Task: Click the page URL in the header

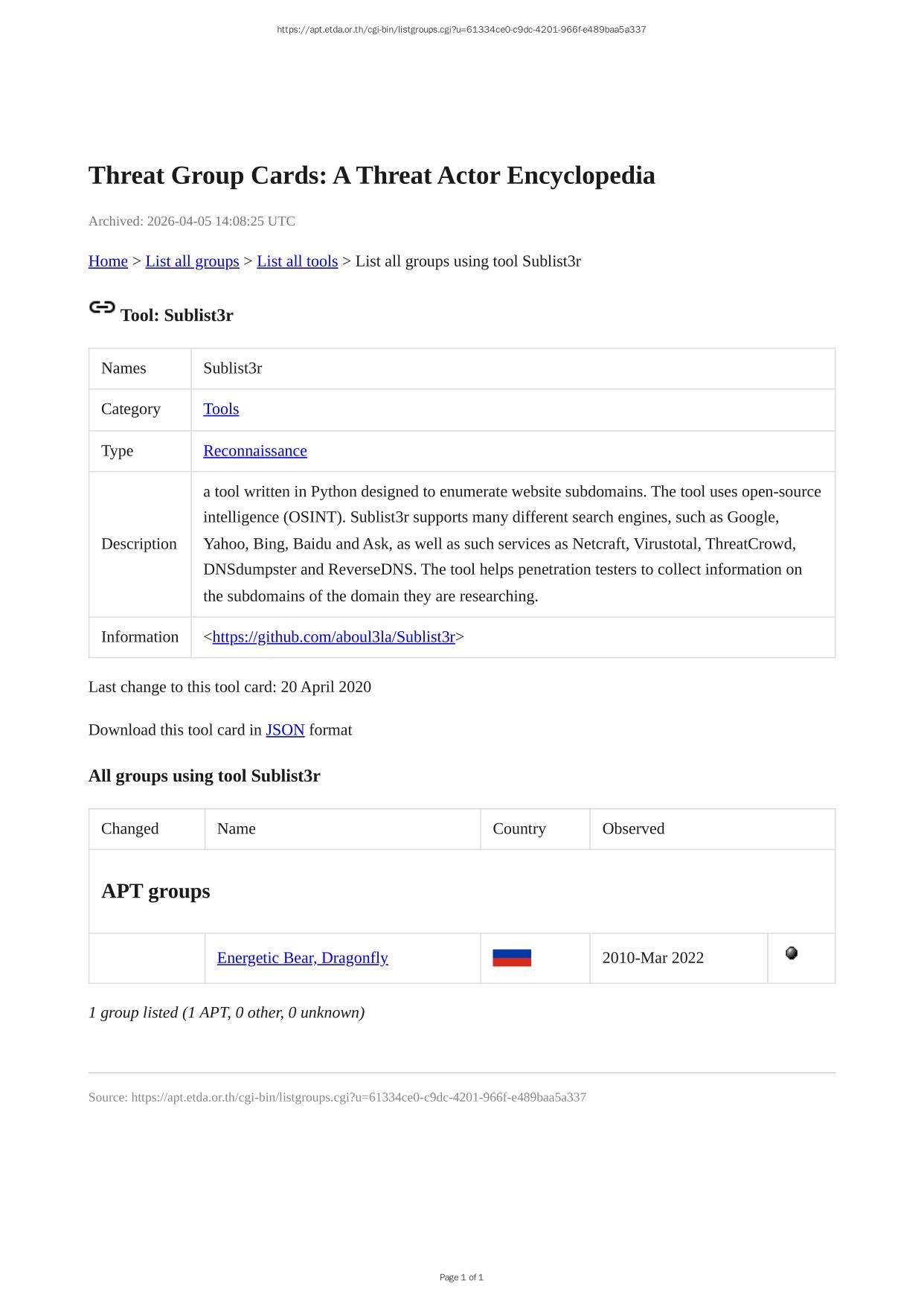Action: coord(461,30)
